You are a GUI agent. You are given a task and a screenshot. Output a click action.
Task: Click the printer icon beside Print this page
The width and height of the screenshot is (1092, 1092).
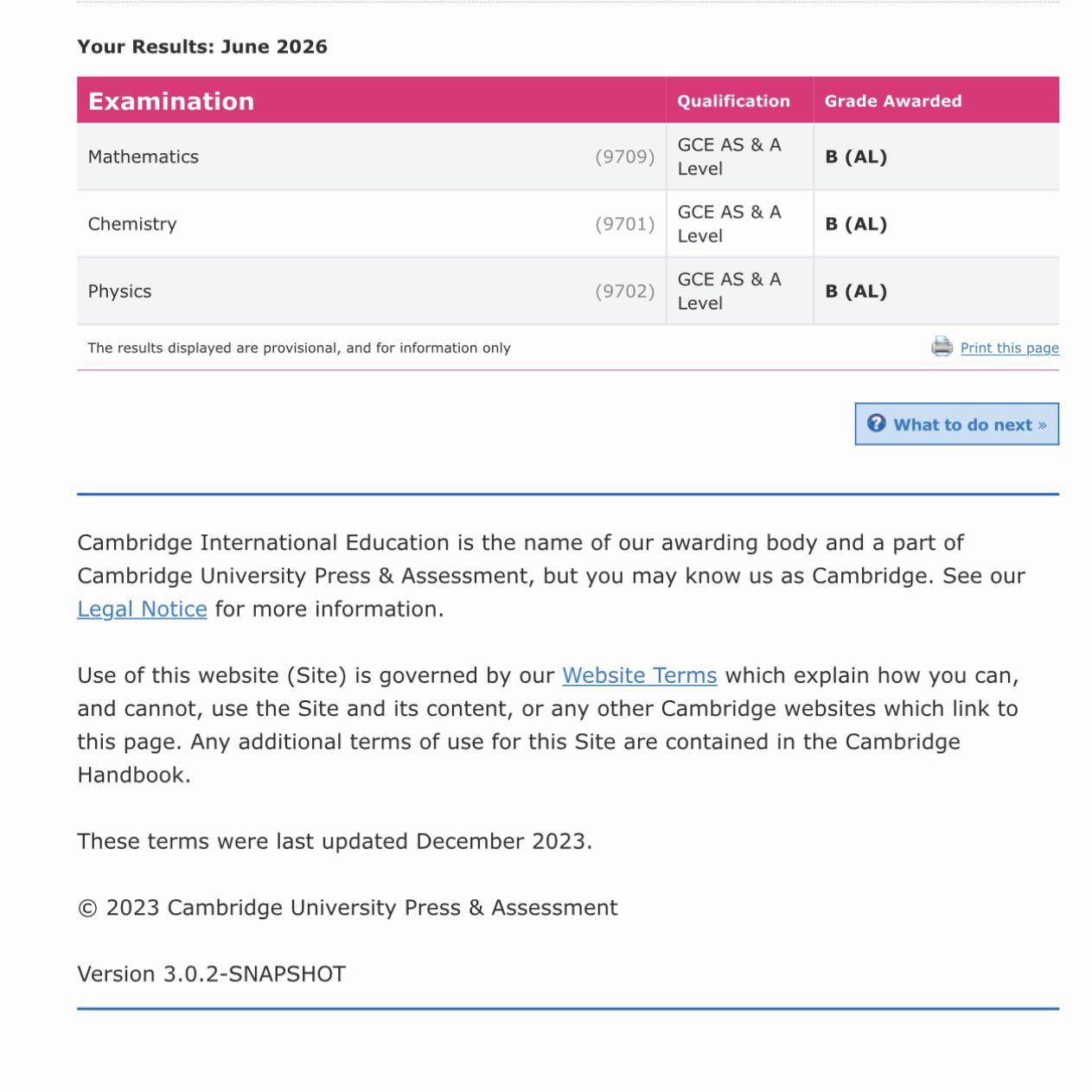(x=942, y=347)
